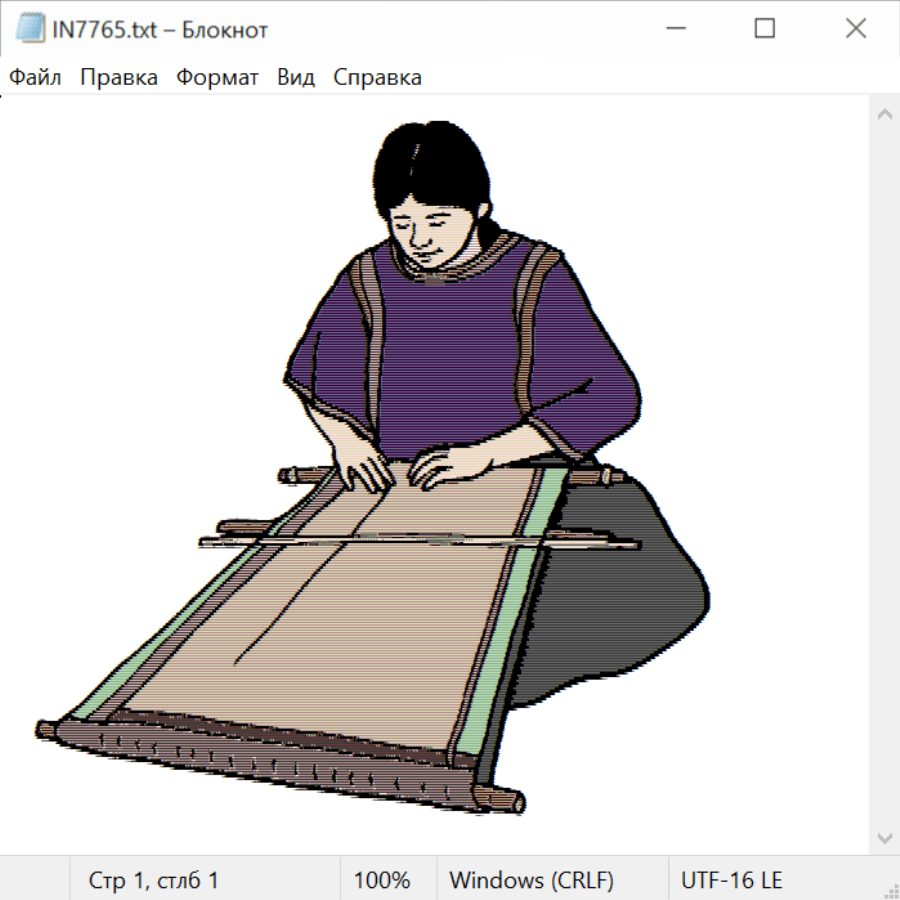This screenshot has width=900, height=900.
Task: Click the Windows (CRLF) status field
Action: click(x=531, y=880)
